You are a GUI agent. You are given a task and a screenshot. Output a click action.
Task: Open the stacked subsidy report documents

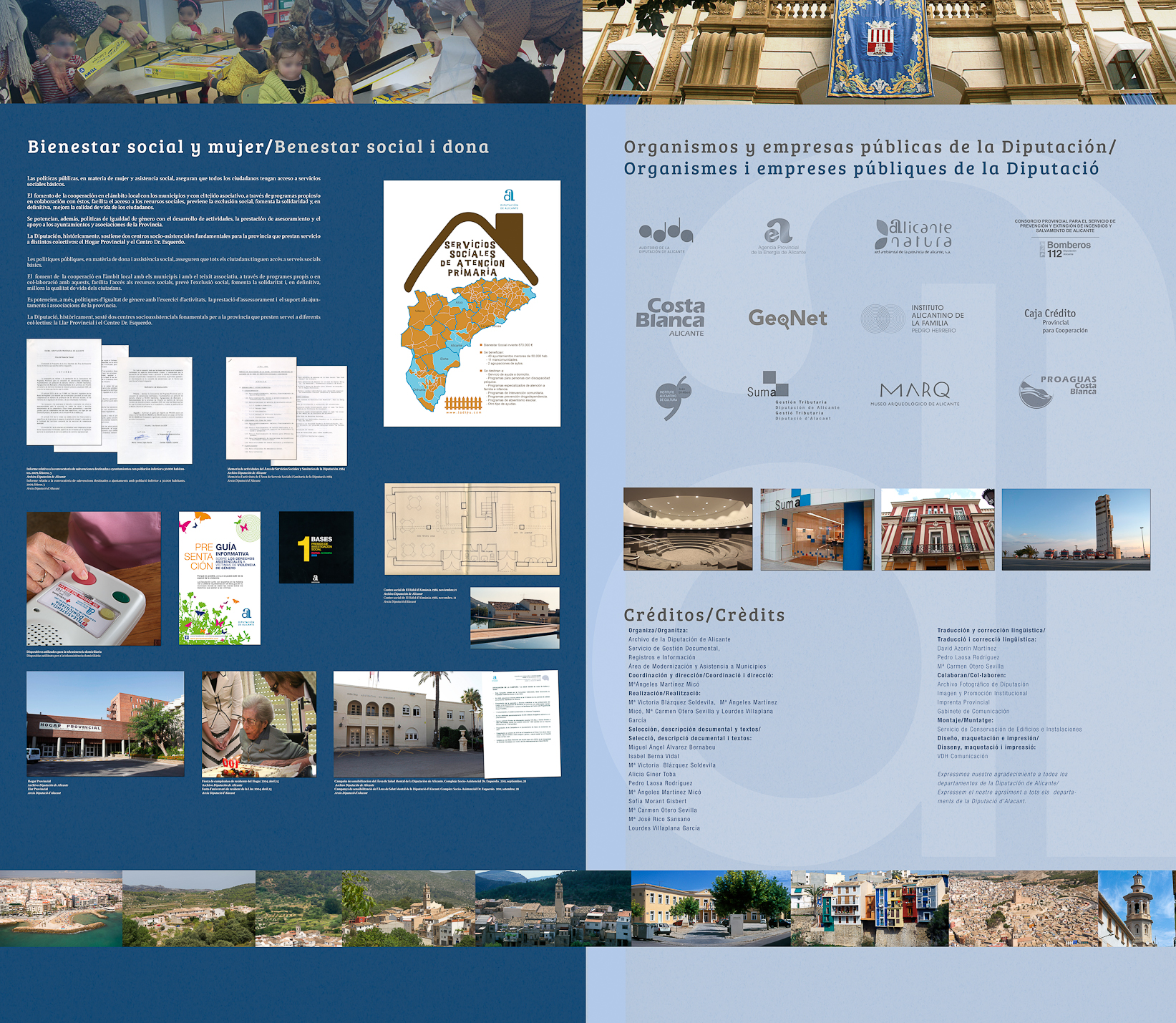pos(110,402)
